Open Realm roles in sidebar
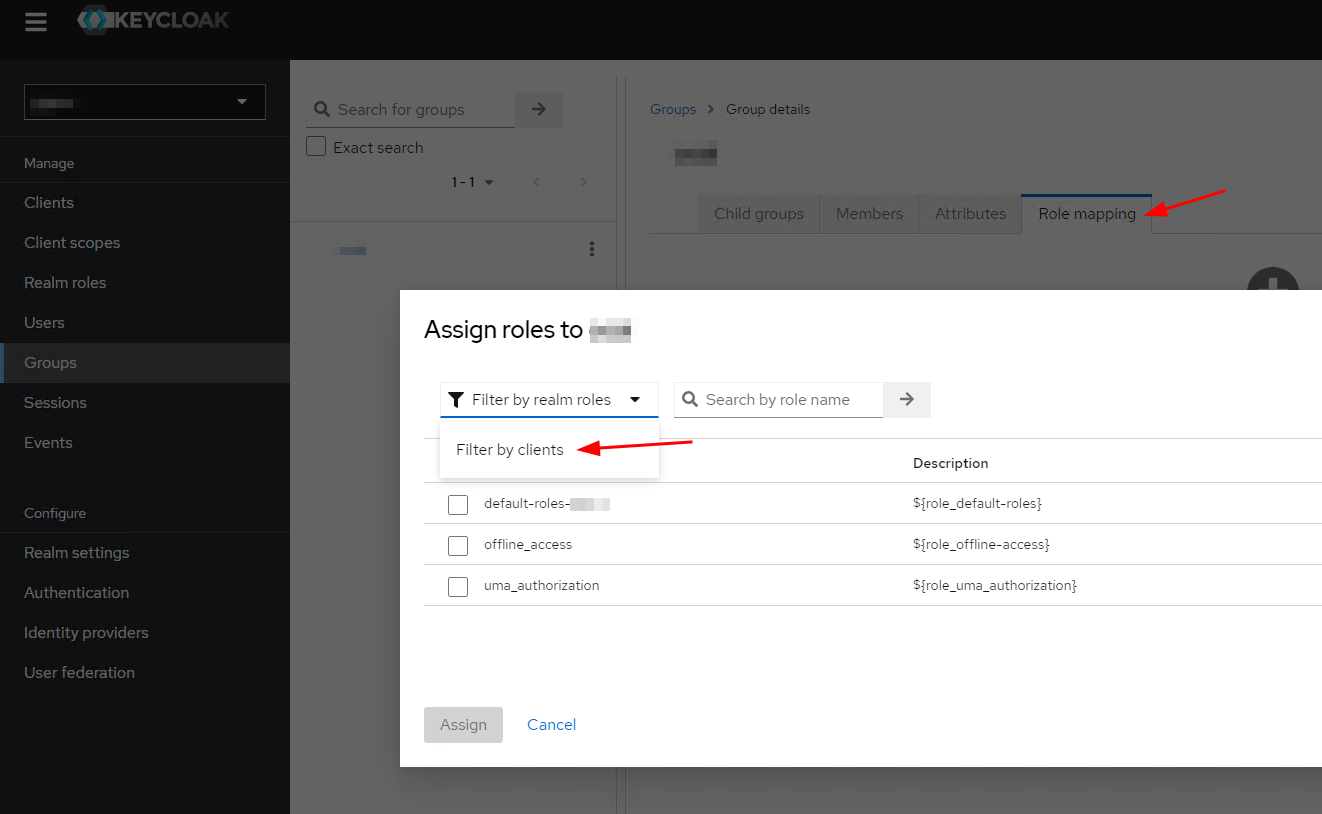 click(65, 283)
